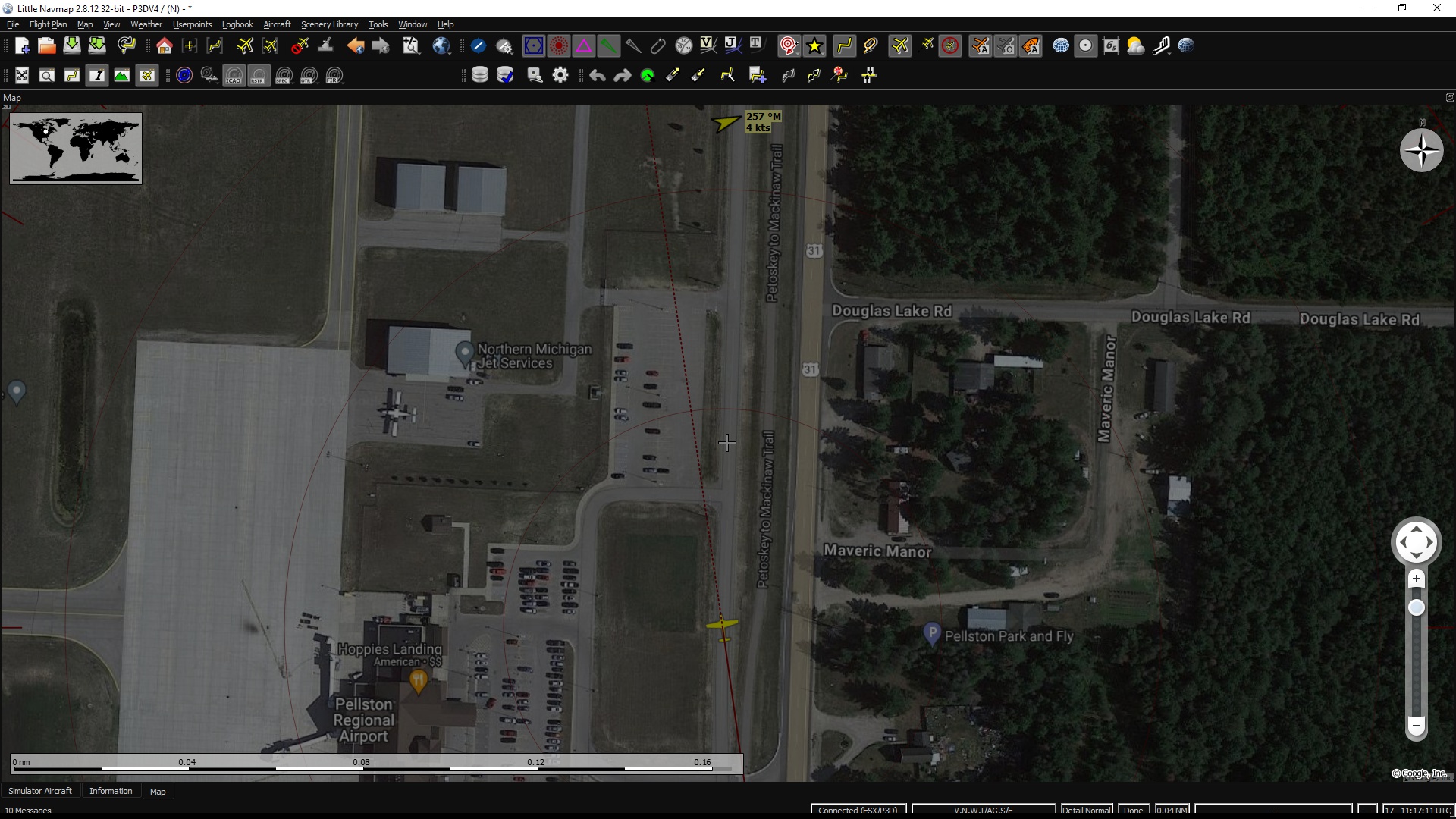This screenshot has width=1456, height=819.
Task: Click the map zoom slider handle
Action: click(x=1416, y=608)
